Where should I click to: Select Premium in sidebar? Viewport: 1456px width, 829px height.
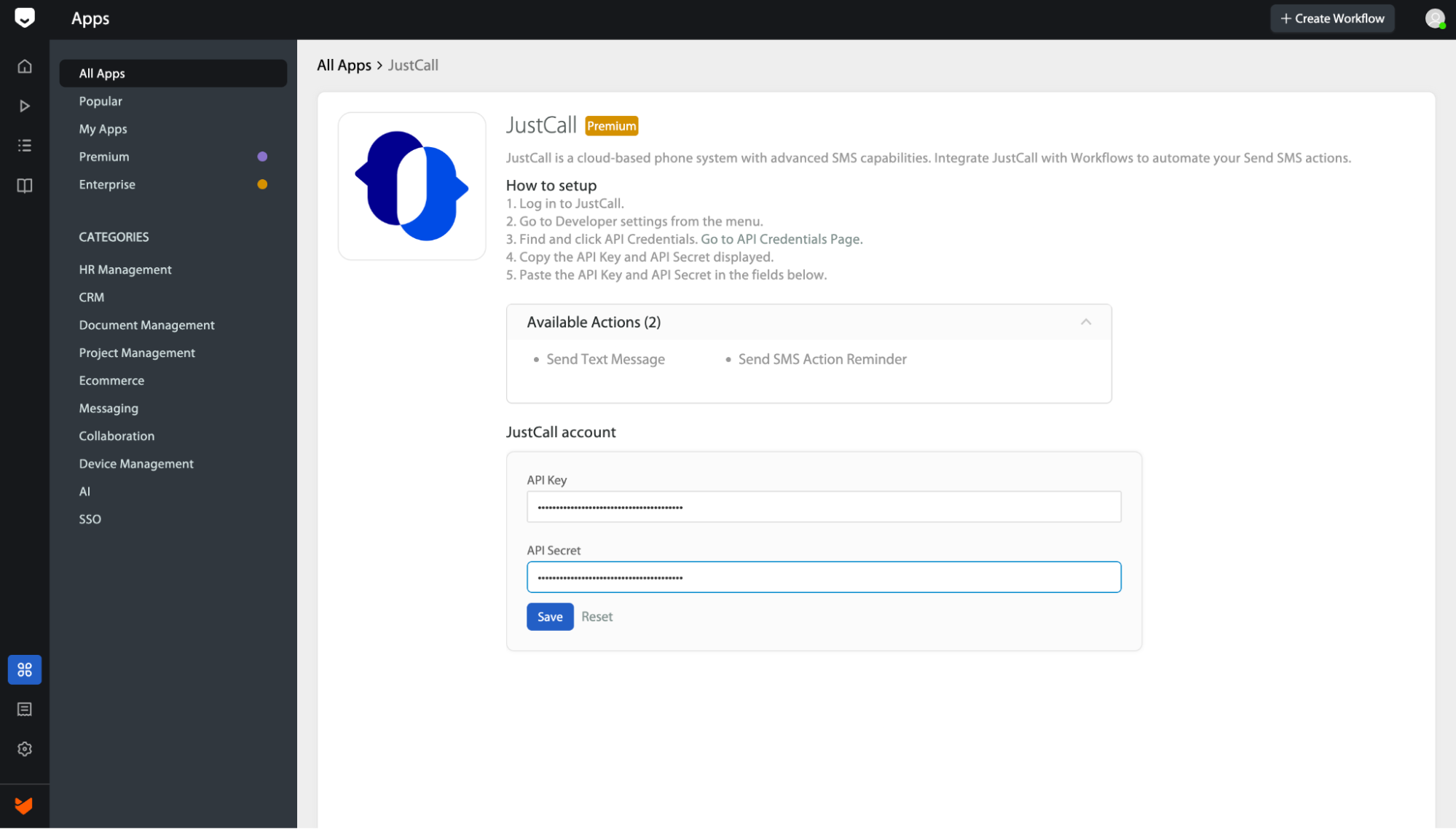[104, 157]
